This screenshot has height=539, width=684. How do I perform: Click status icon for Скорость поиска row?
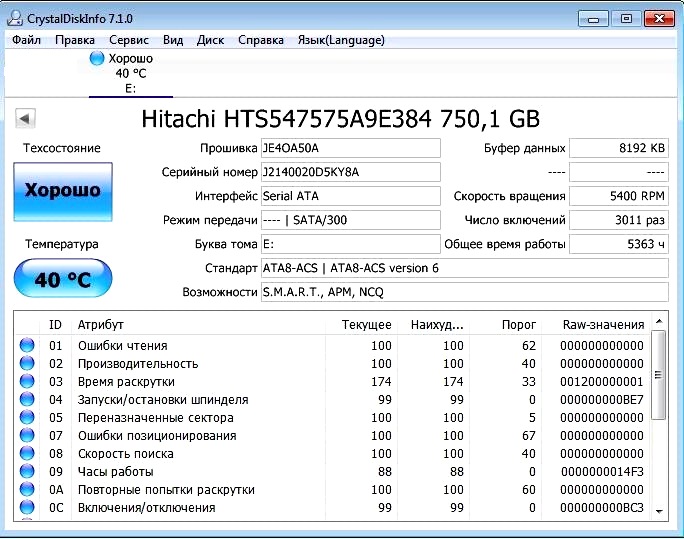coord(27,453)
